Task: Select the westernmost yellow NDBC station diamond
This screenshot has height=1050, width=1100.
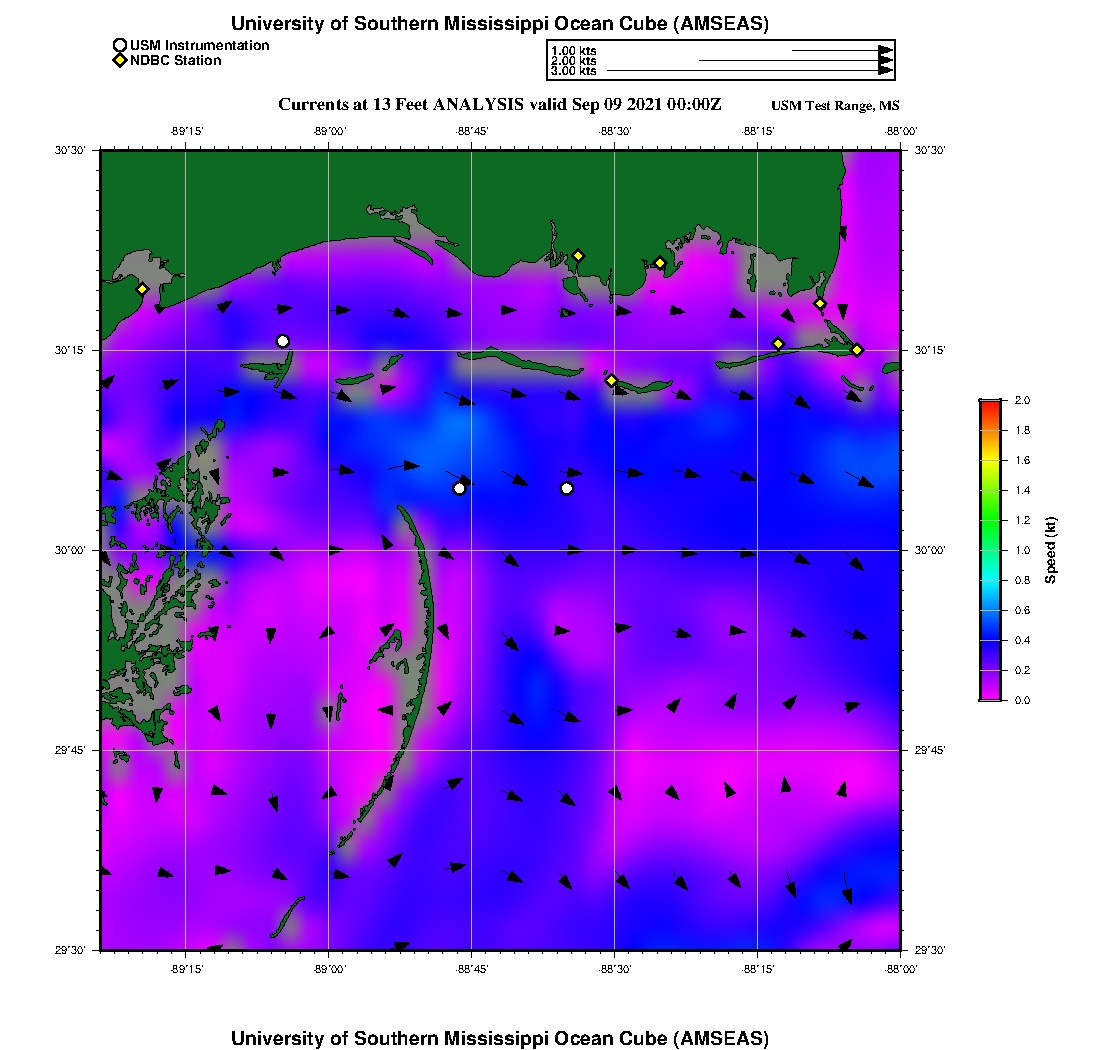Action: (x=143, y=289)
